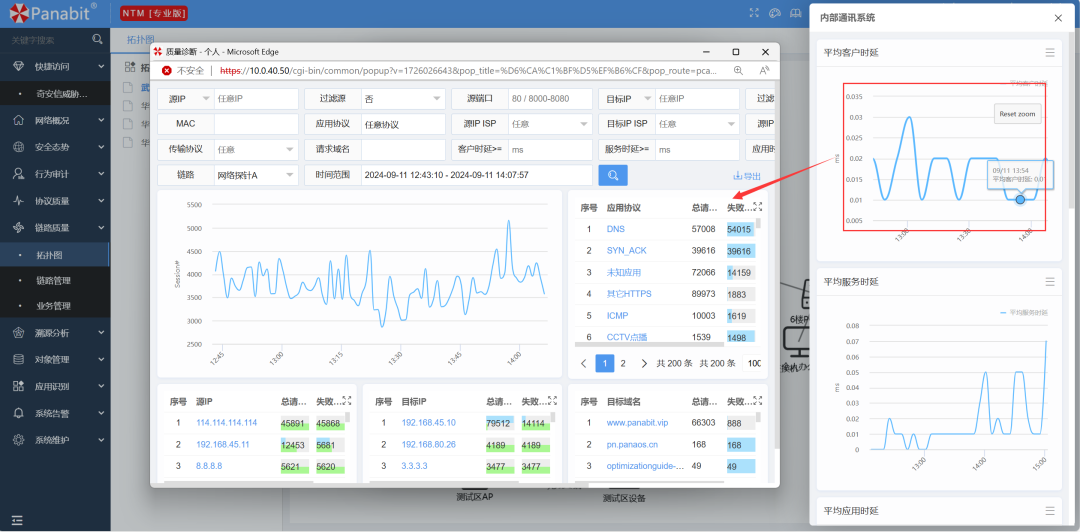The height and width of the screenshot is (532, 1080).
Task: Click the 13:54 data point on the client delay chart
Action: [1020, 199]
